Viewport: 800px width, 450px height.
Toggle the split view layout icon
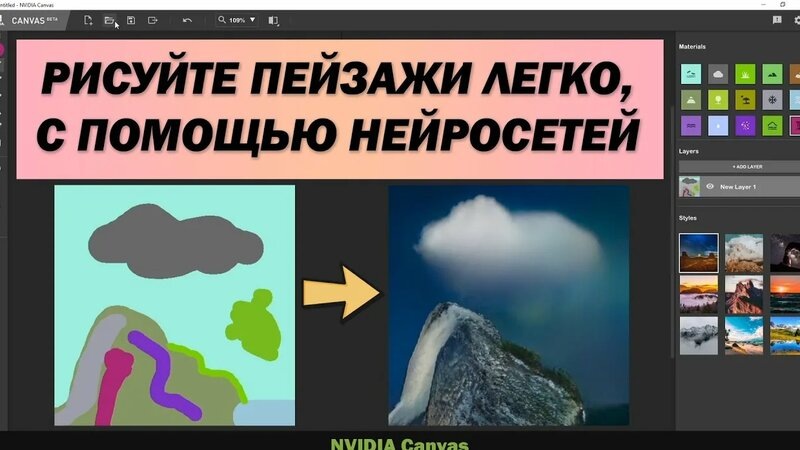[273, 20]
